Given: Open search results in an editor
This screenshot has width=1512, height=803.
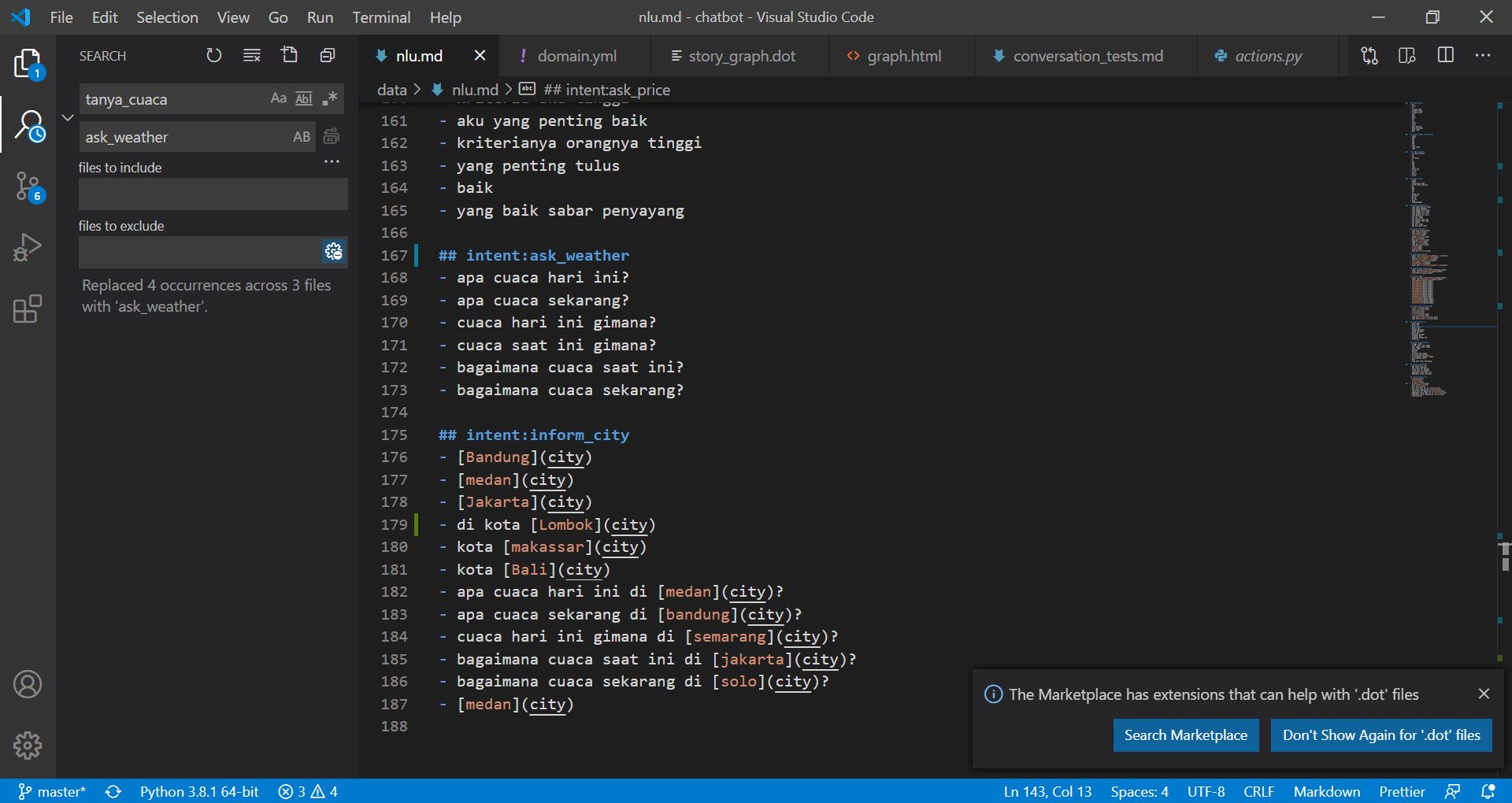Looking at the screenshot, I should pyautogui.click(x=290, y=55).
